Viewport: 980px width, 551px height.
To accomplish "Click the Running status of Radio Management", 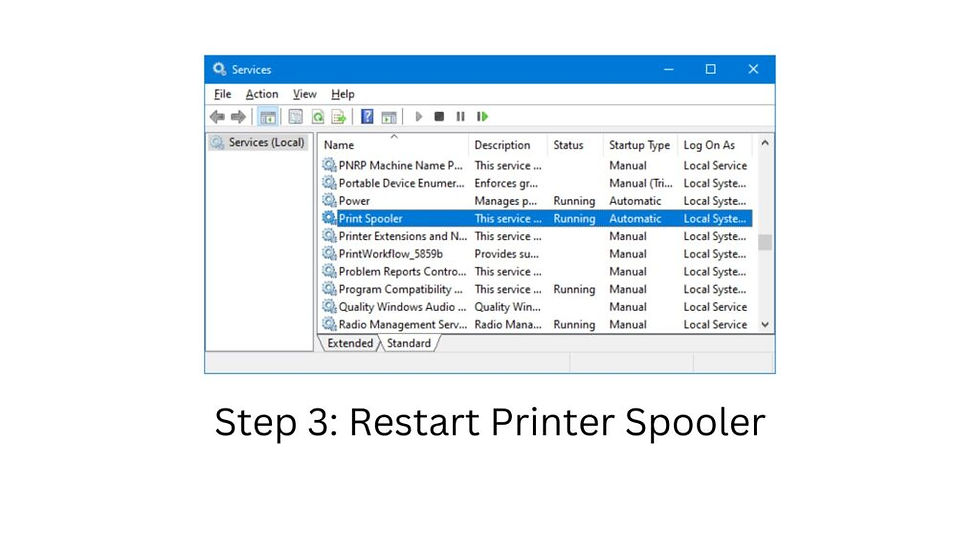I will pyautogui.click(x=574, y=325).
